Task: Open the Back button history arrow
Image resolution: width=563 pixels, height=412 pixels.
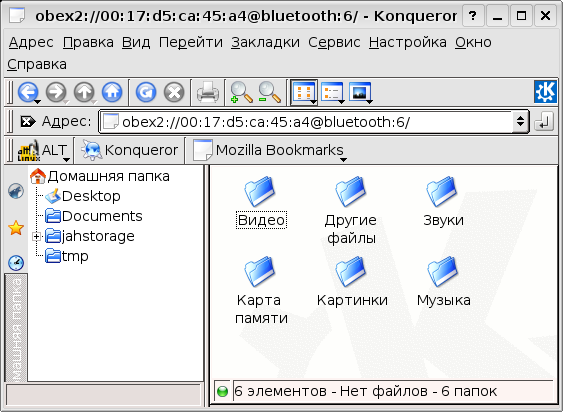Action: pyautogui.click(x=37, y=102)
